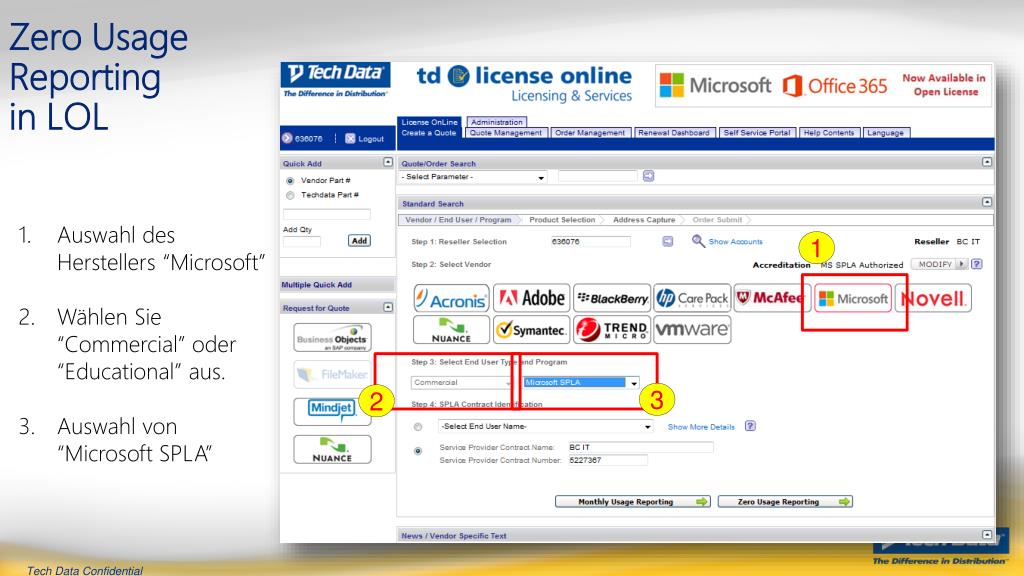Open Business Objects request for quote
The height and width of the screenshot is (576, 1024).
(332, 338)
